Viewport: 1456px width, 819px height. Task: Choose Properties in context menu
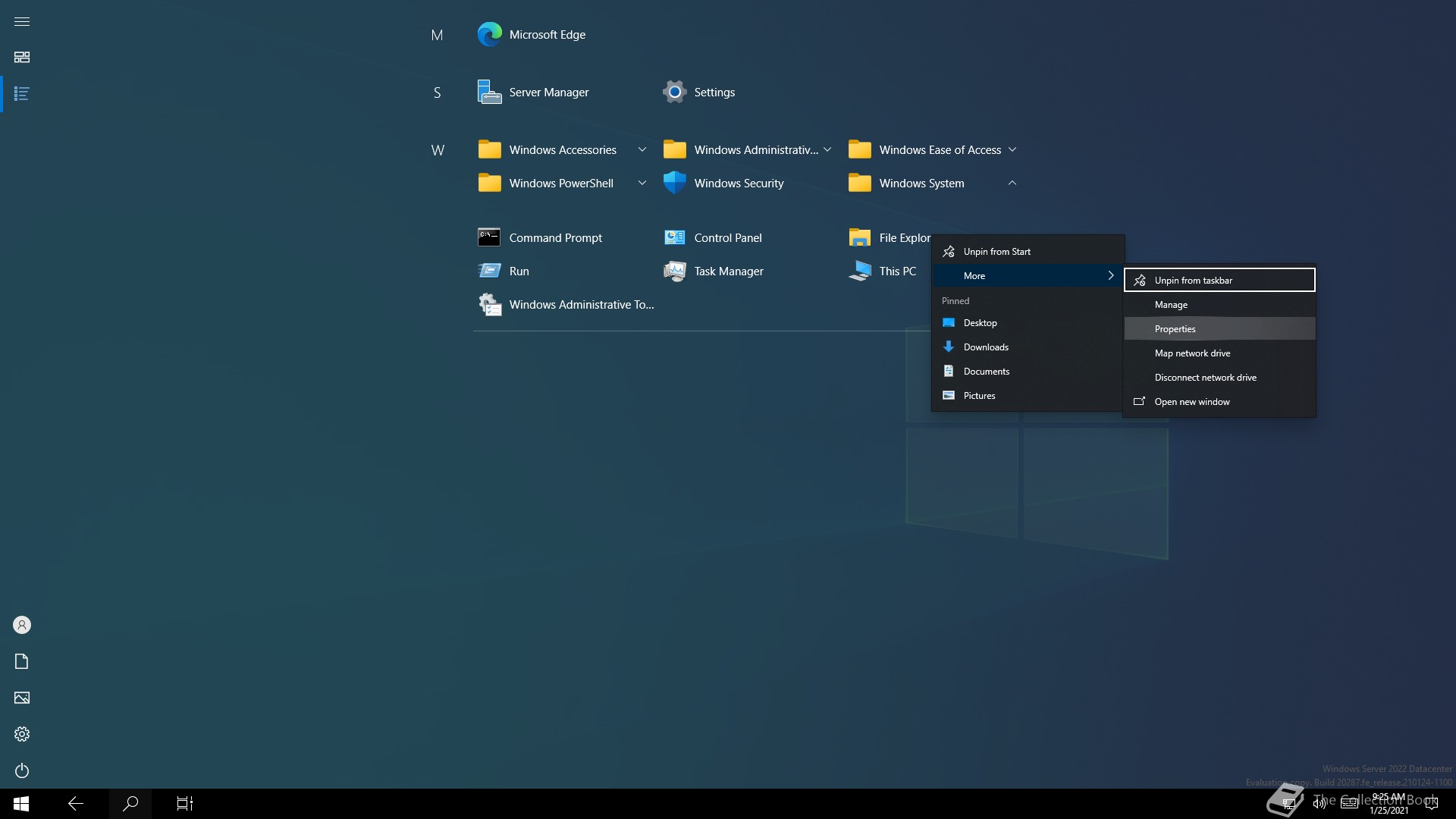[x=1219, y=329]
